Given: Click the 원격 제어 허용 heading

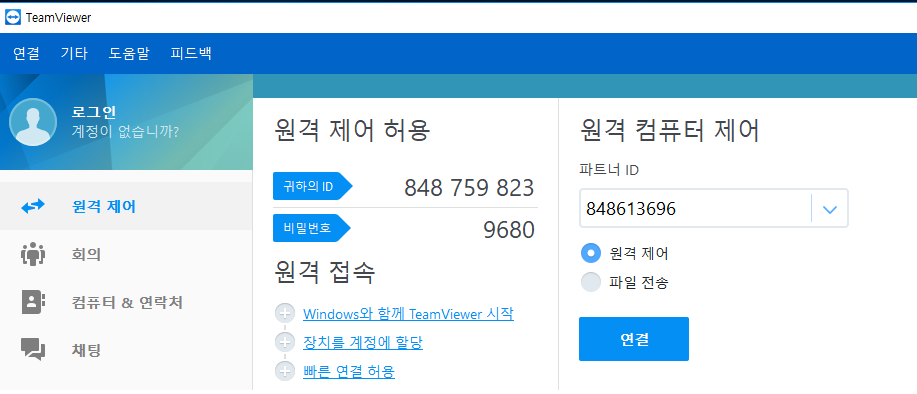Looking at the screenshot, I should pyautogui.click(x=352, y=130).
